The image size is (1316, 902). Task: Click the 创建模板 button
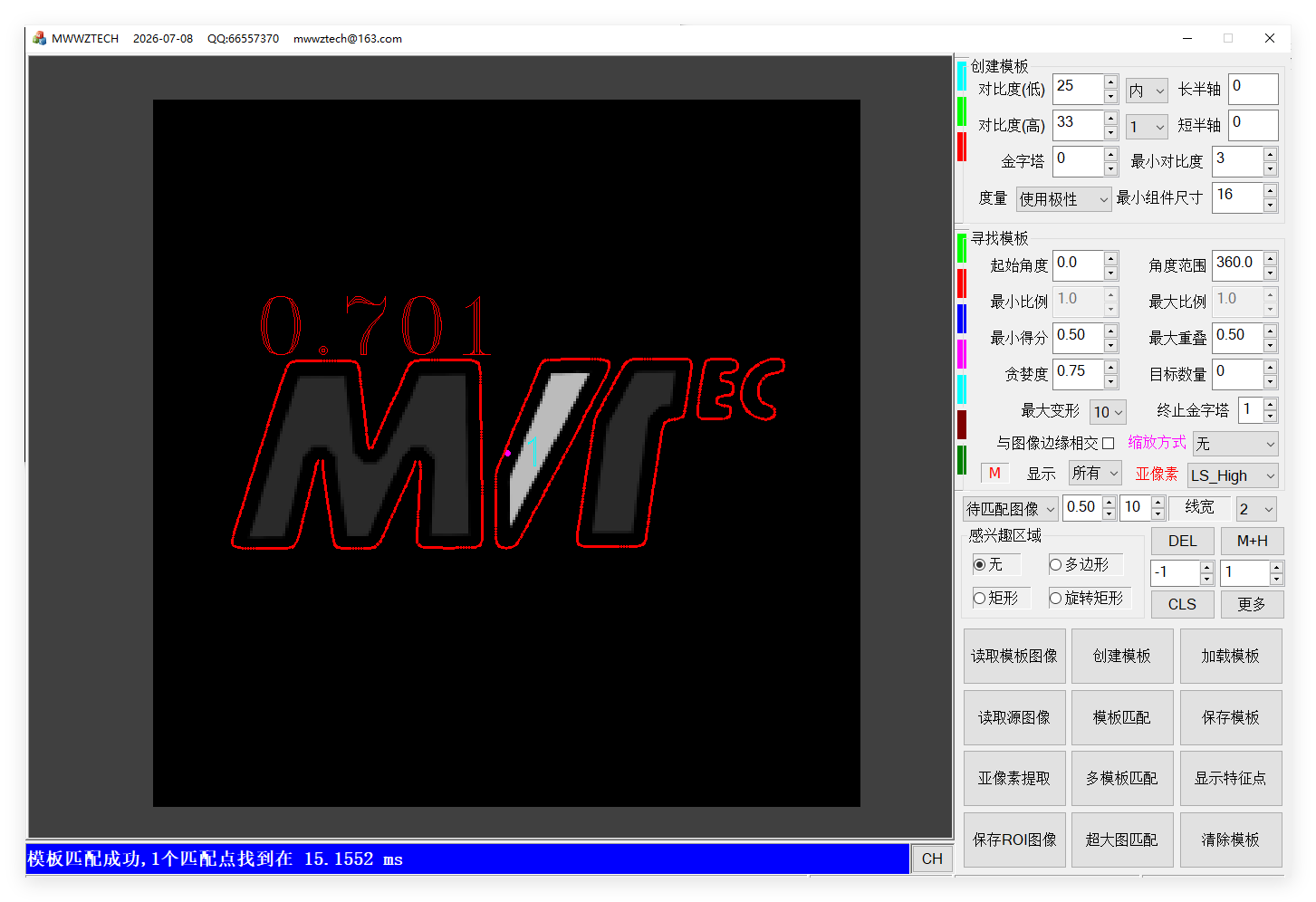1122,656
